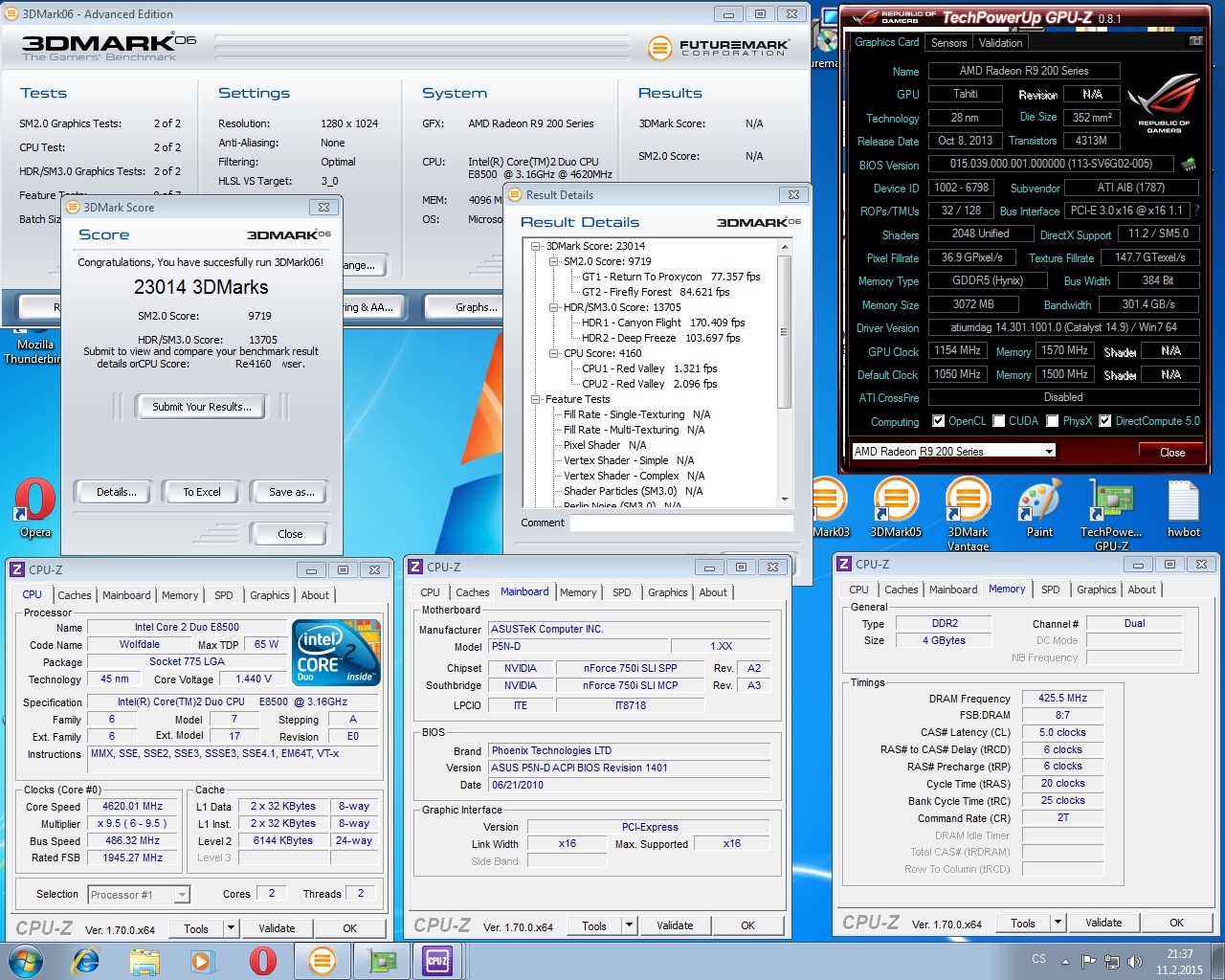Screen dimensions: 1225x980
Task: Launch the 3DMark Vantage desktop icon
Action: click(x=968, y=515)
